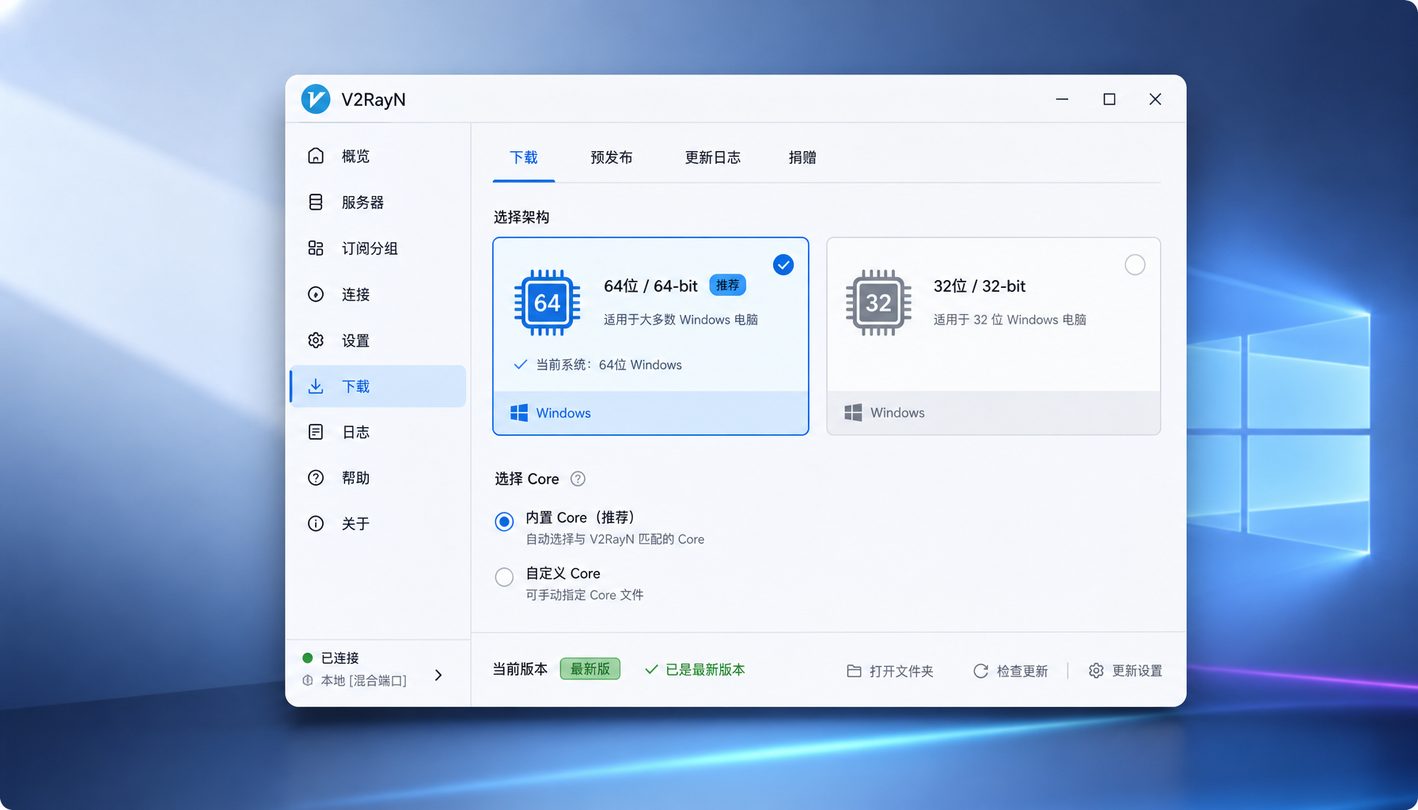
Task: Click the folder icon beside 打开文件夹
Action: click(854, 671)
